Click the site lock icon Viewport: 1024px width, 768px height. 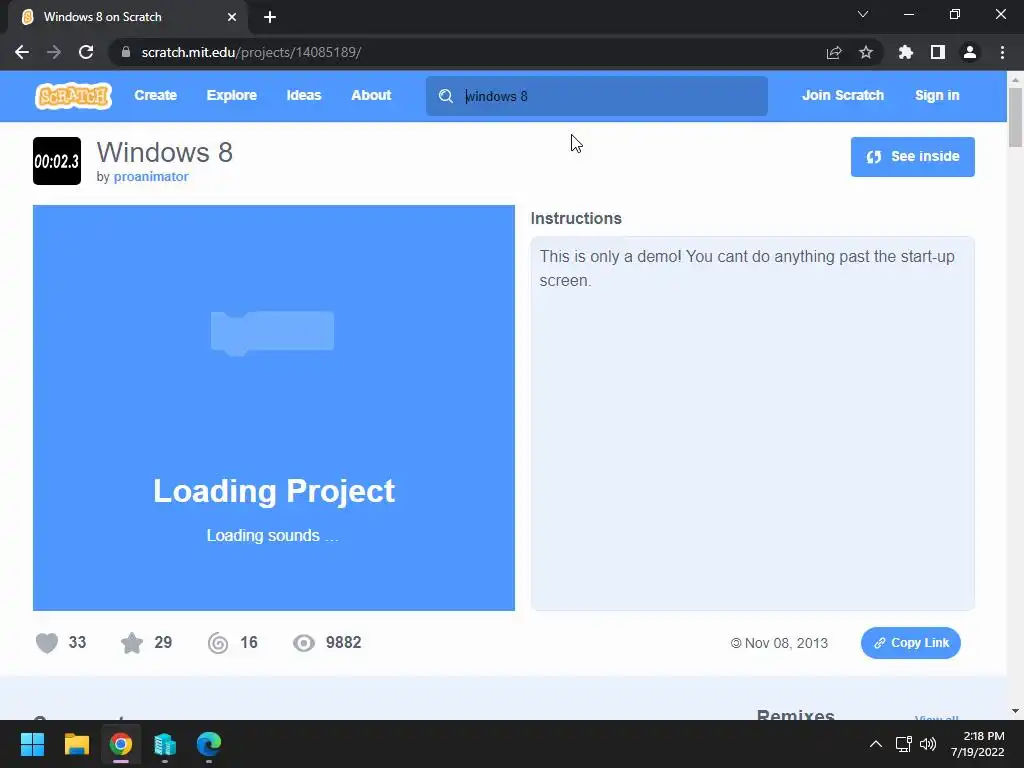tap(126, 52)
